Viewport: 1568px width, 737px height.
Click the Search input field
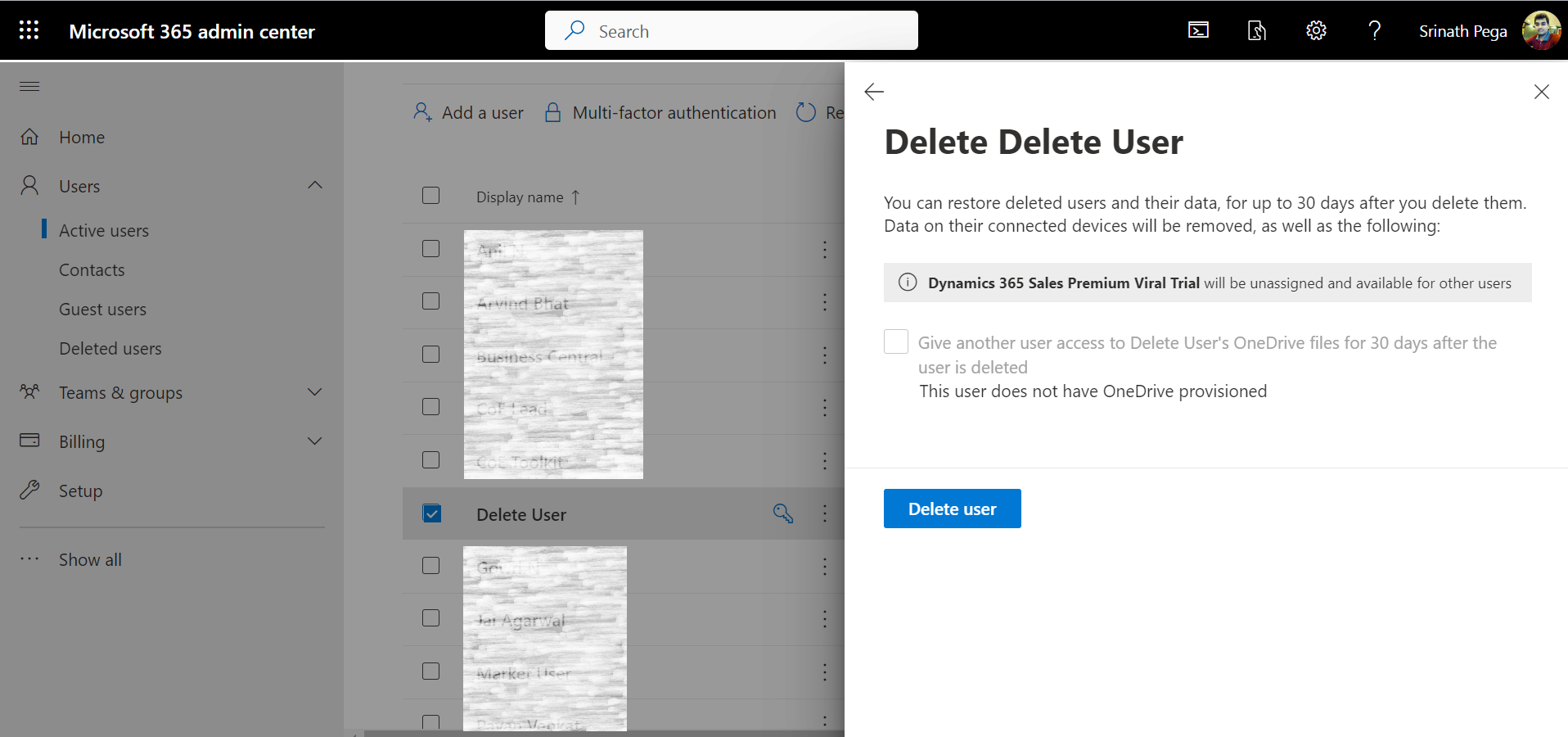[731, 31]
